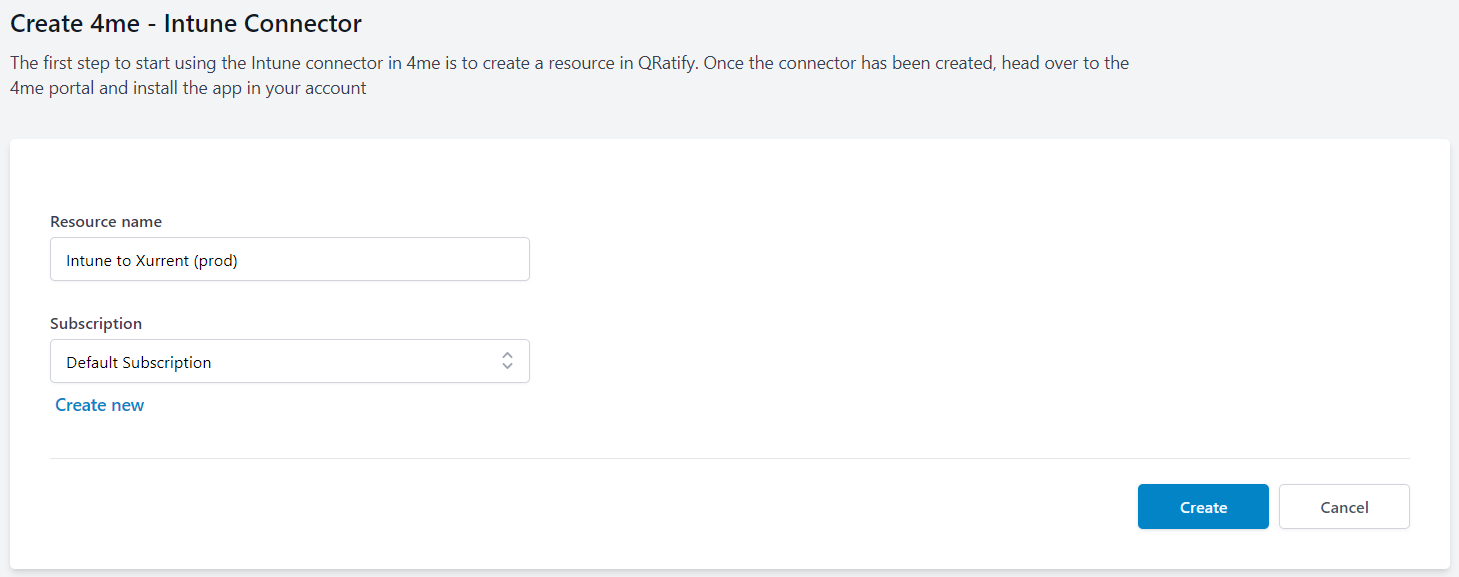
Task: Click the '(prod)' suffix in Resource name
Action: (x=216, y=260)
